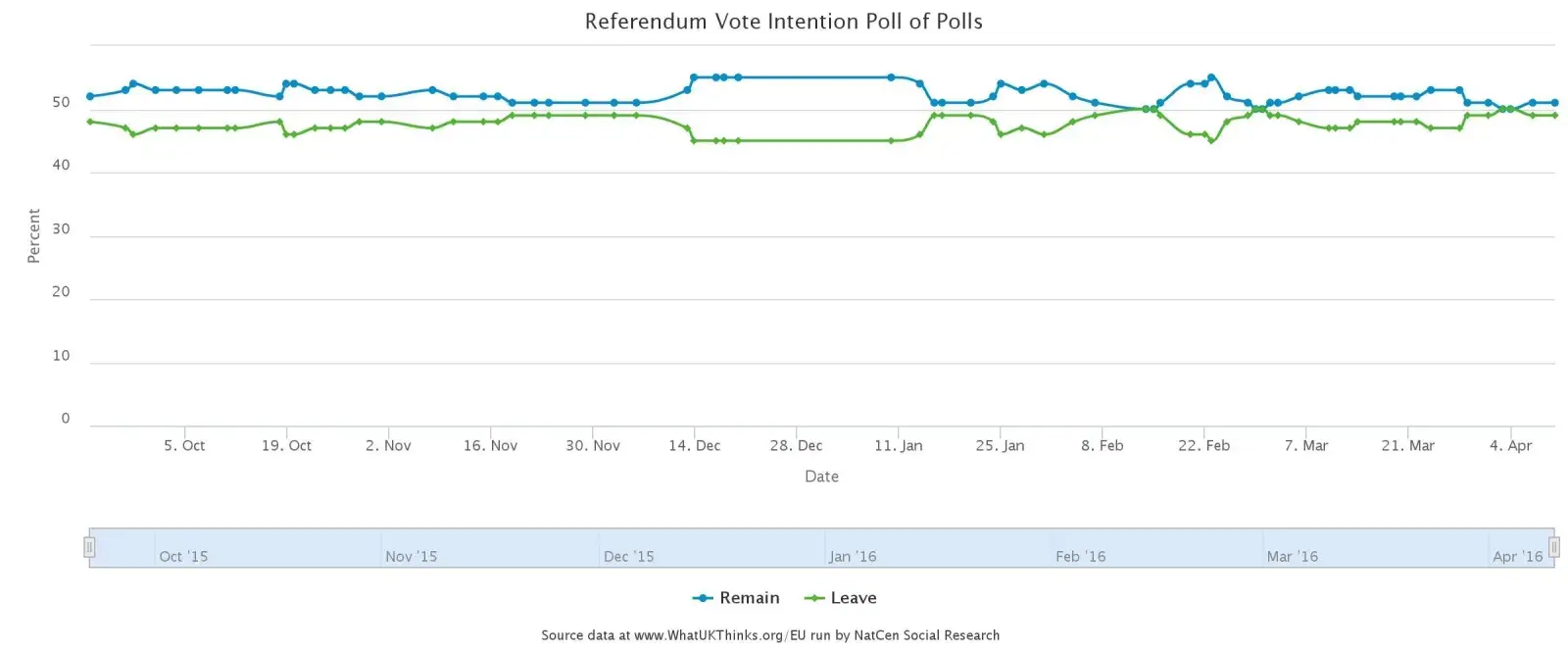Screen dimensions: 1568x653
Task: Click the 14. Dec x-axis label
Action: 694,445
